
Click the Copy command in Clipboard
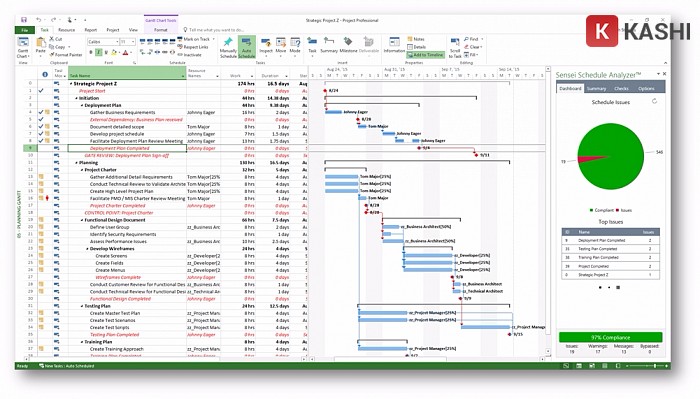[x=58, y=47]
